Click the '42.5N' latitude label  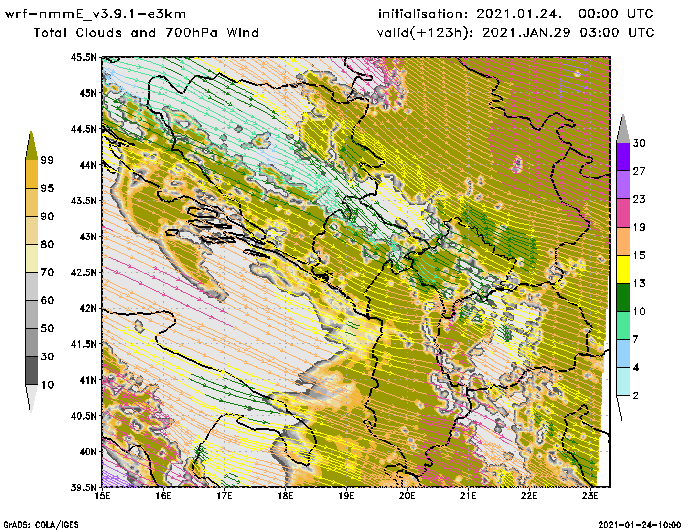pyautogui.click(x=83, y=272)
